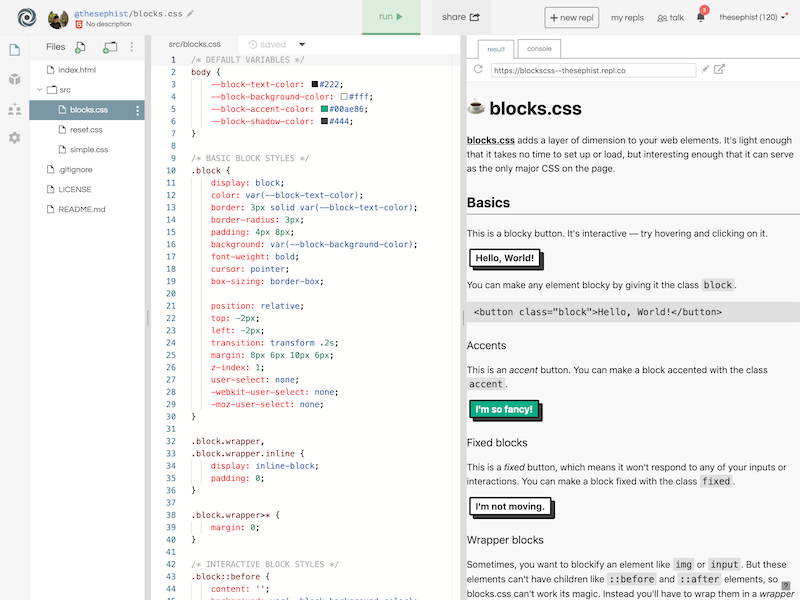
Task: Click the preview URL field
Action: (x=593, y=70)
